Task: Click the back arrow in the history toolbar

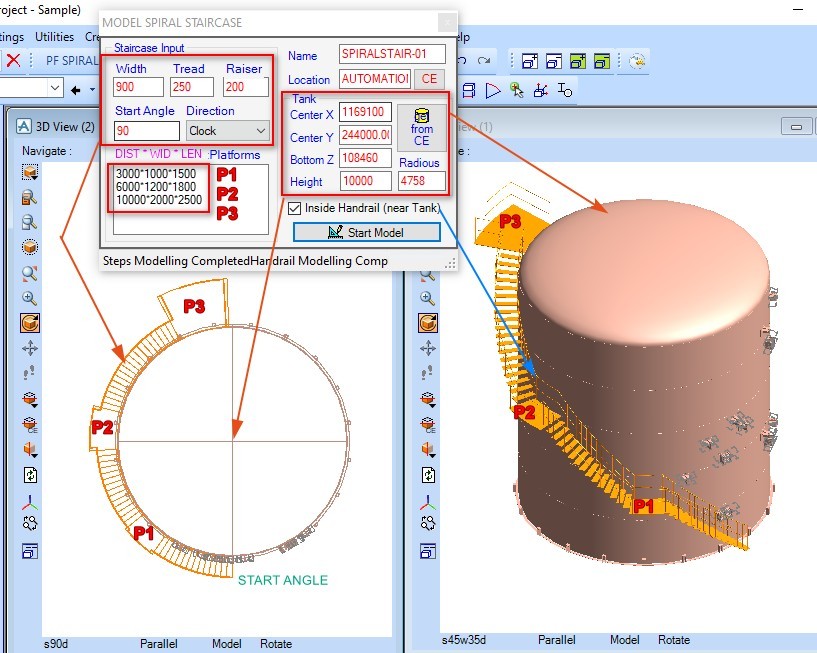Action: (76, 90)
